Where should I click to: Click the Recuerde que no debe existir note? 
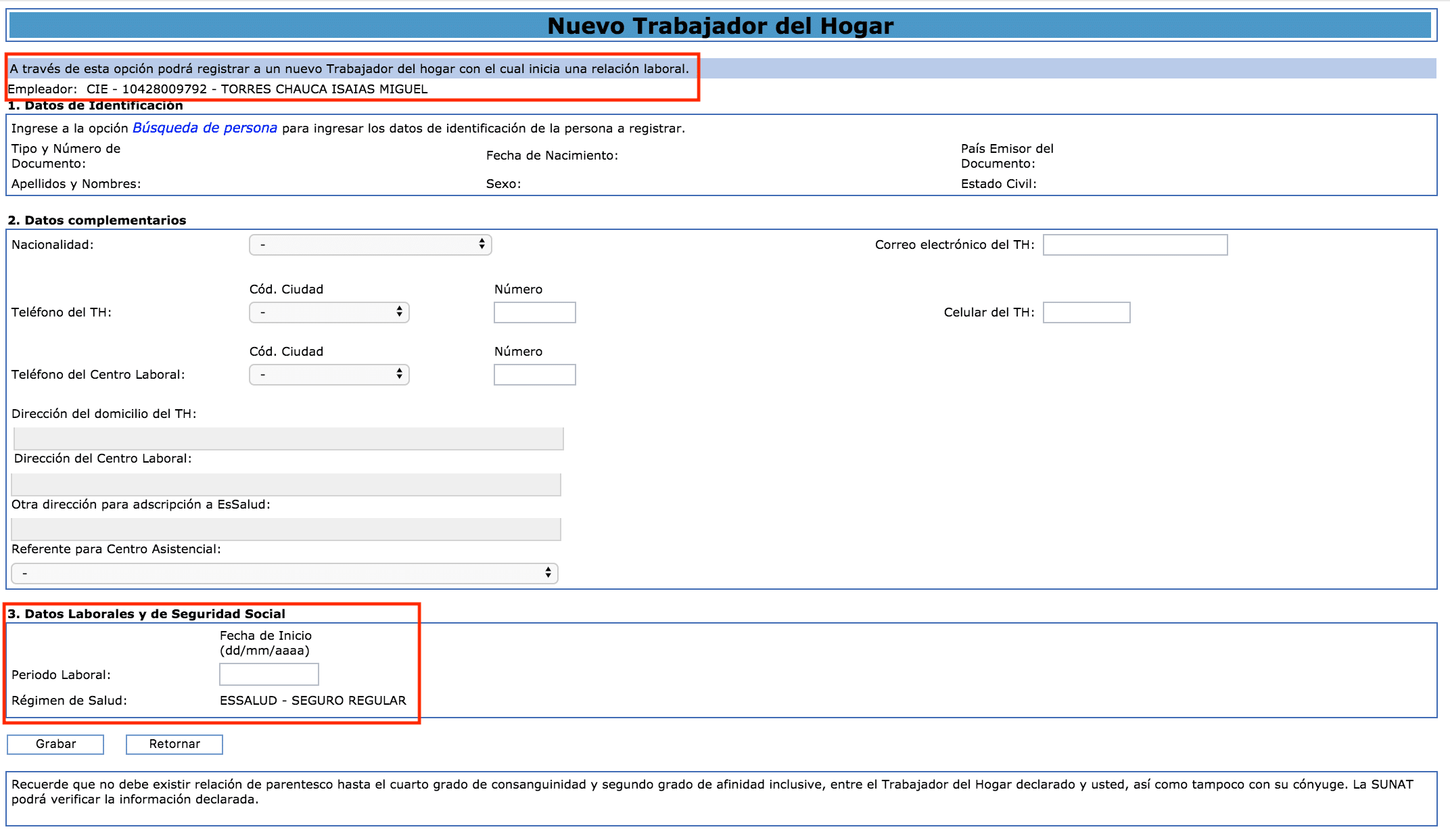pos(712,791)
